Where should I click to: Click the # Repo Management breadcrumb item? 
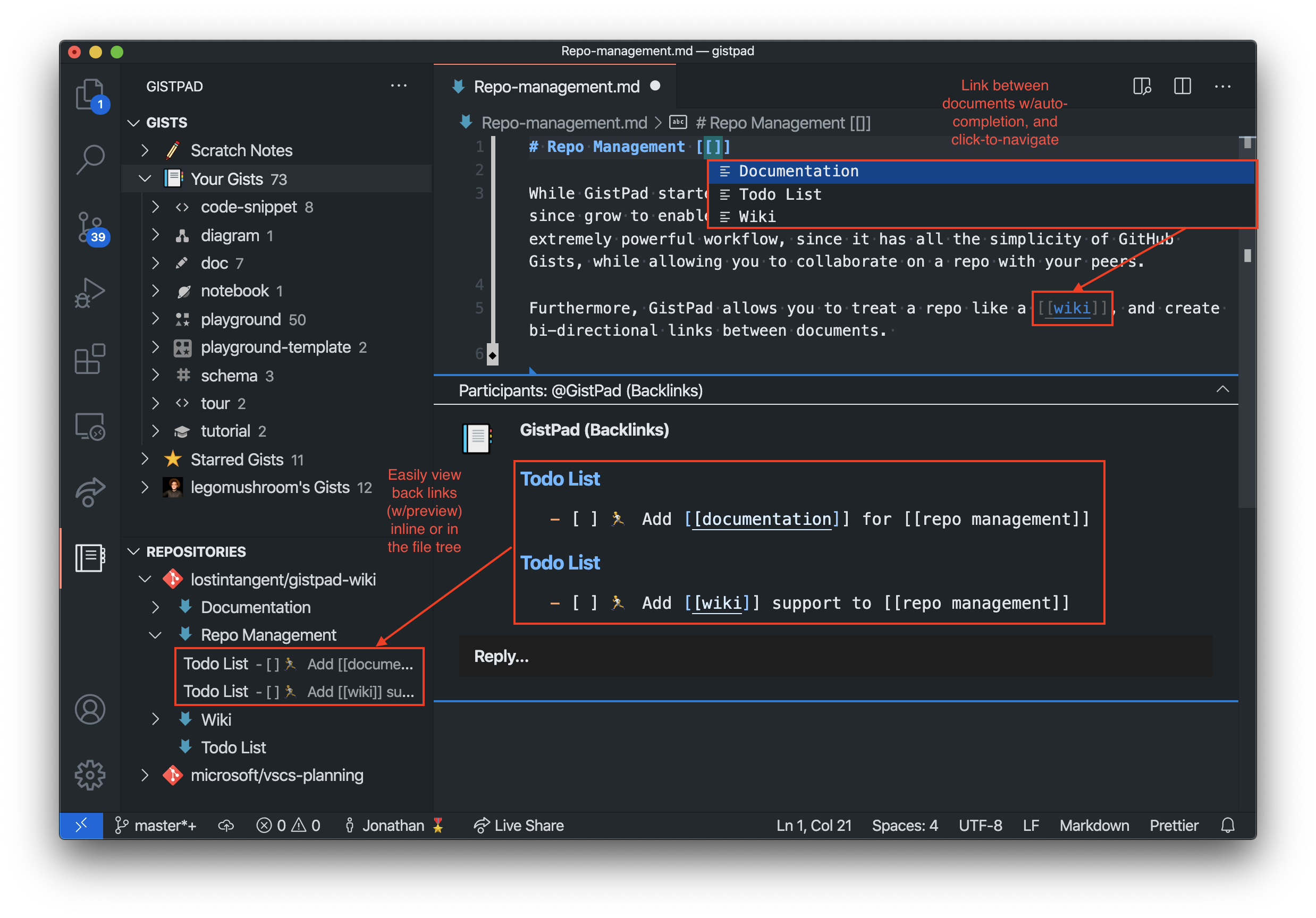782,123
